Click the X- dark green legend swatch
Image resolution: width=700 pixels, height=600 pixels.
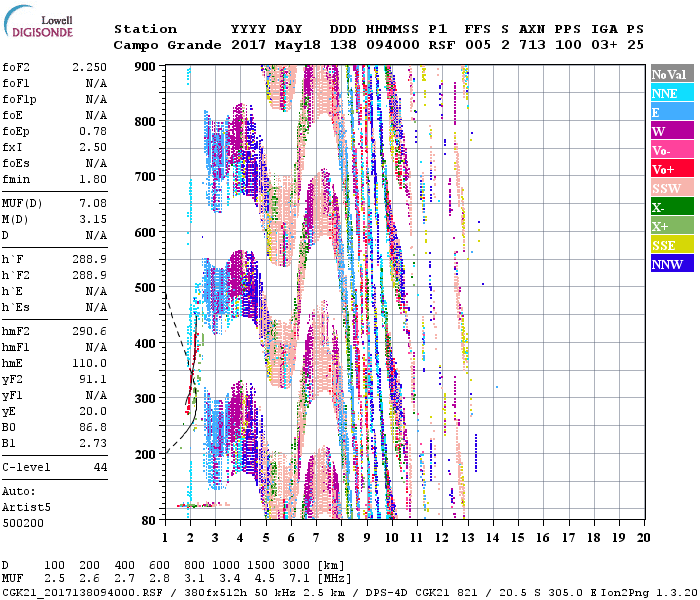(671, 207)
